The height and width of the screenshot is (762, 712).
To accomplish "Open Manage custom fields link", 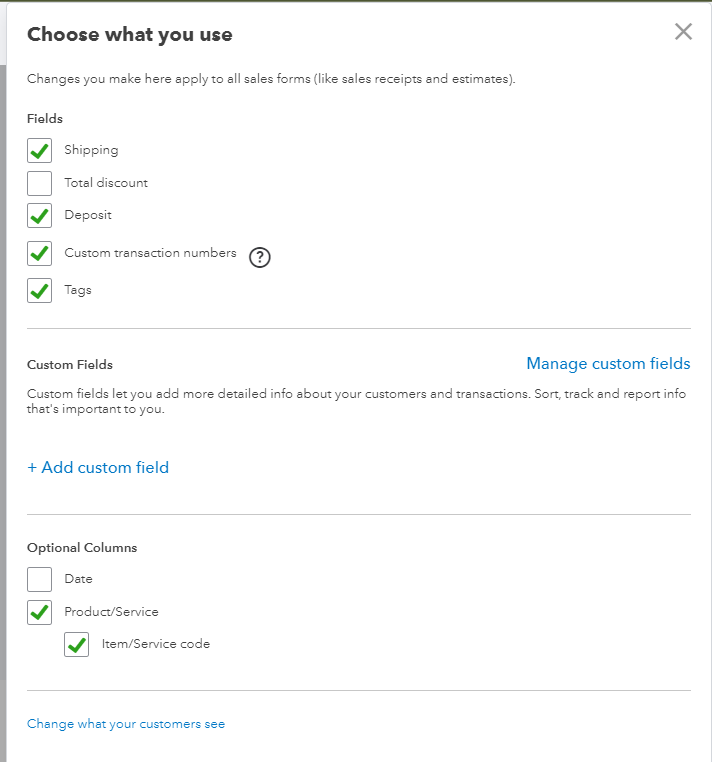I will click(x=608, y=364).
